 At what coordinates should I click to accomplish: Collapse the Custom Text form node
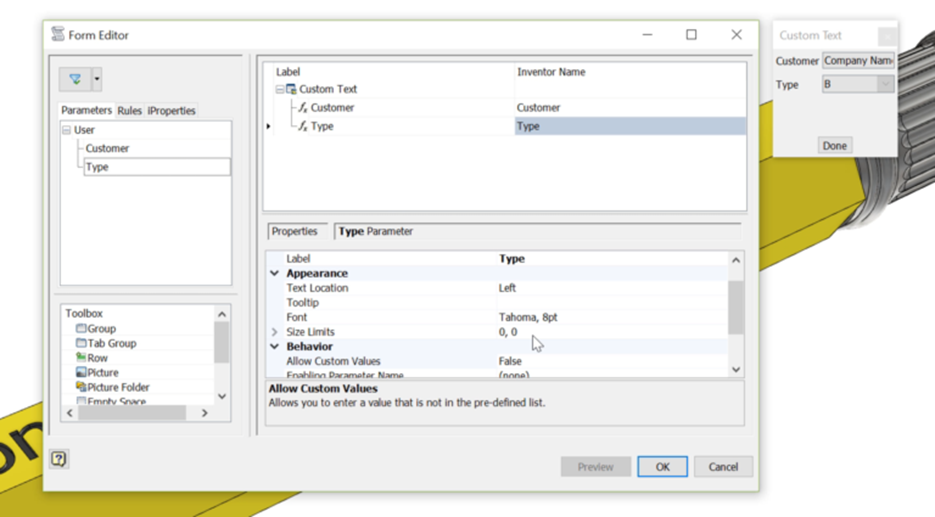click(x=280, y=89)
